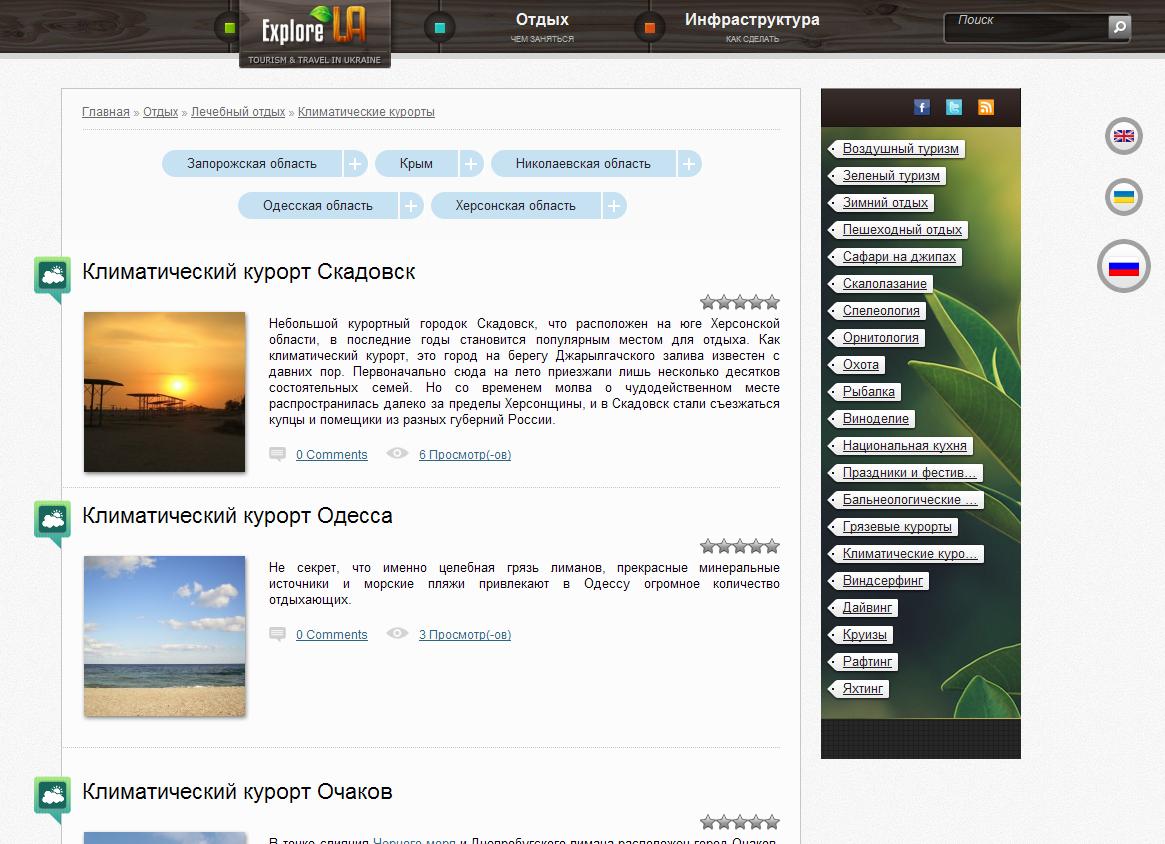Screen dimensions: 1165x844
Task: Rate Одесса article using star rating
Action: point(740,547)
